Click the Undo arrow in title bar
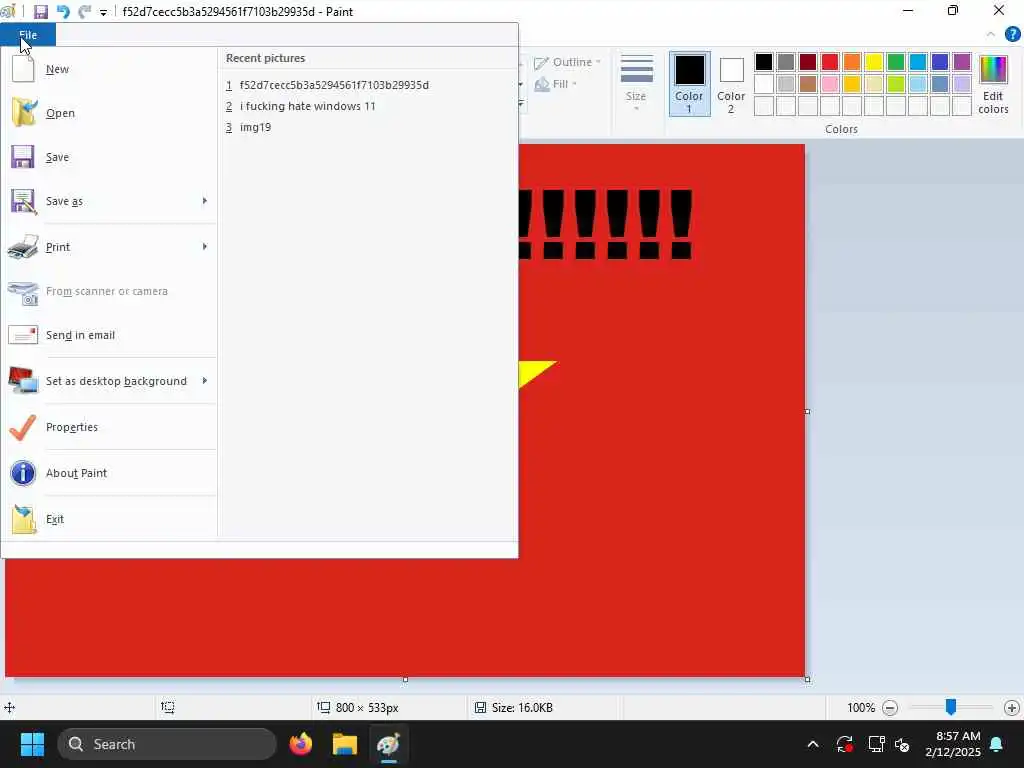Viewport: 1024px width, 768px height. 63,12
